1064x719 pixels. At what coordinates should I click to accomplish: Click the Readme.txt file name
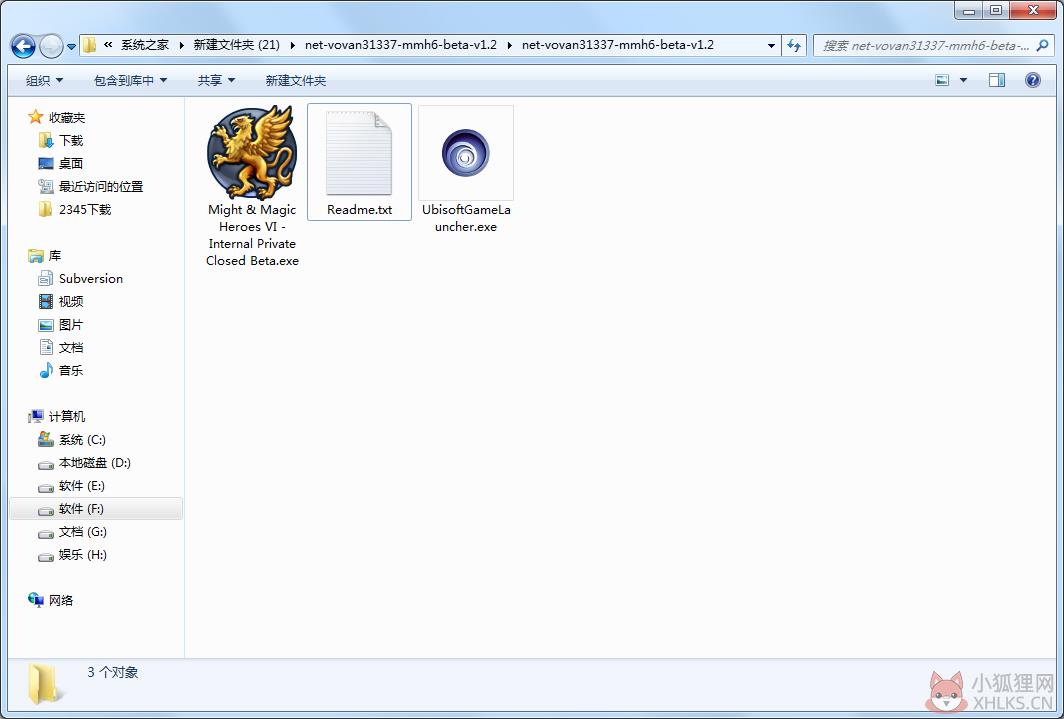tap(359, 210)
